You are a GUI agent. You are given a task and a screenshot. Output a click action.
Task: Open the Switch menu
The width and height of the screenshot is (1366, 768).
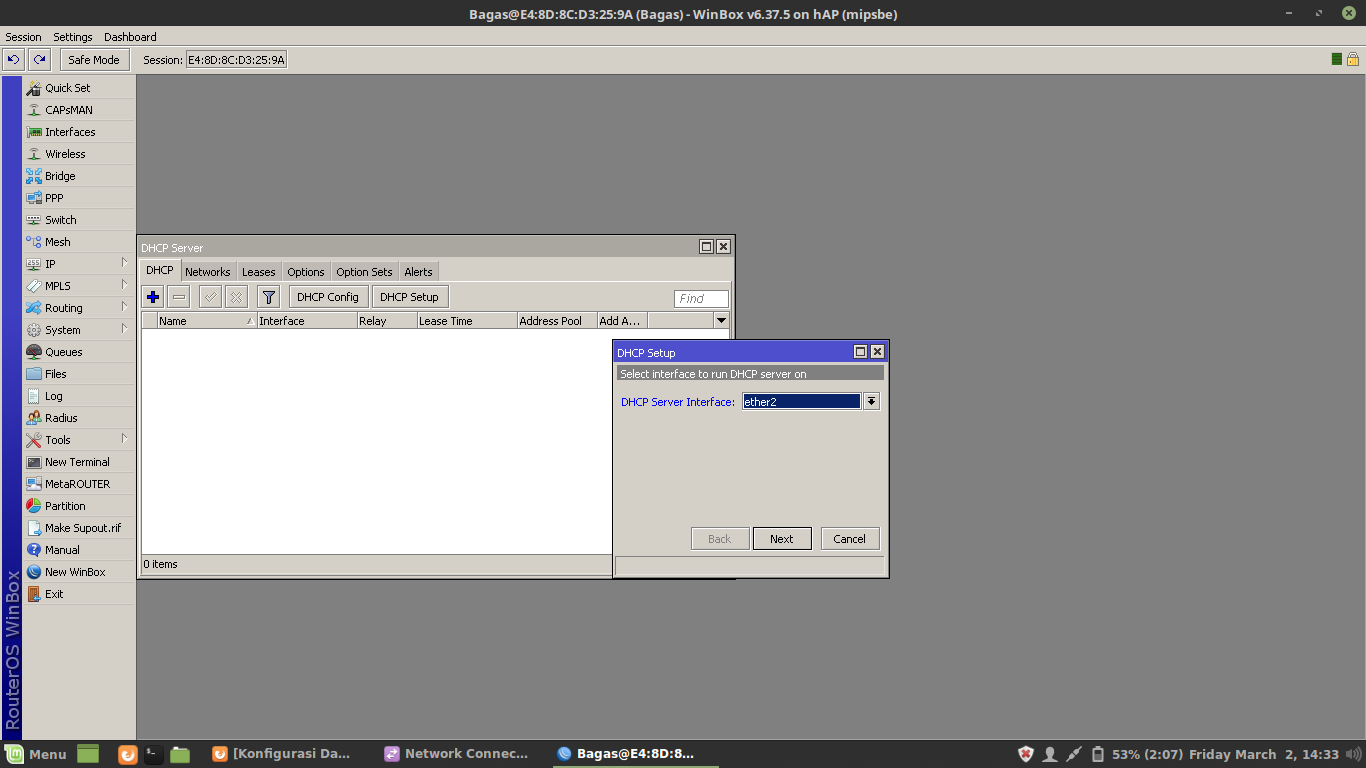click(x=79, y=220)
